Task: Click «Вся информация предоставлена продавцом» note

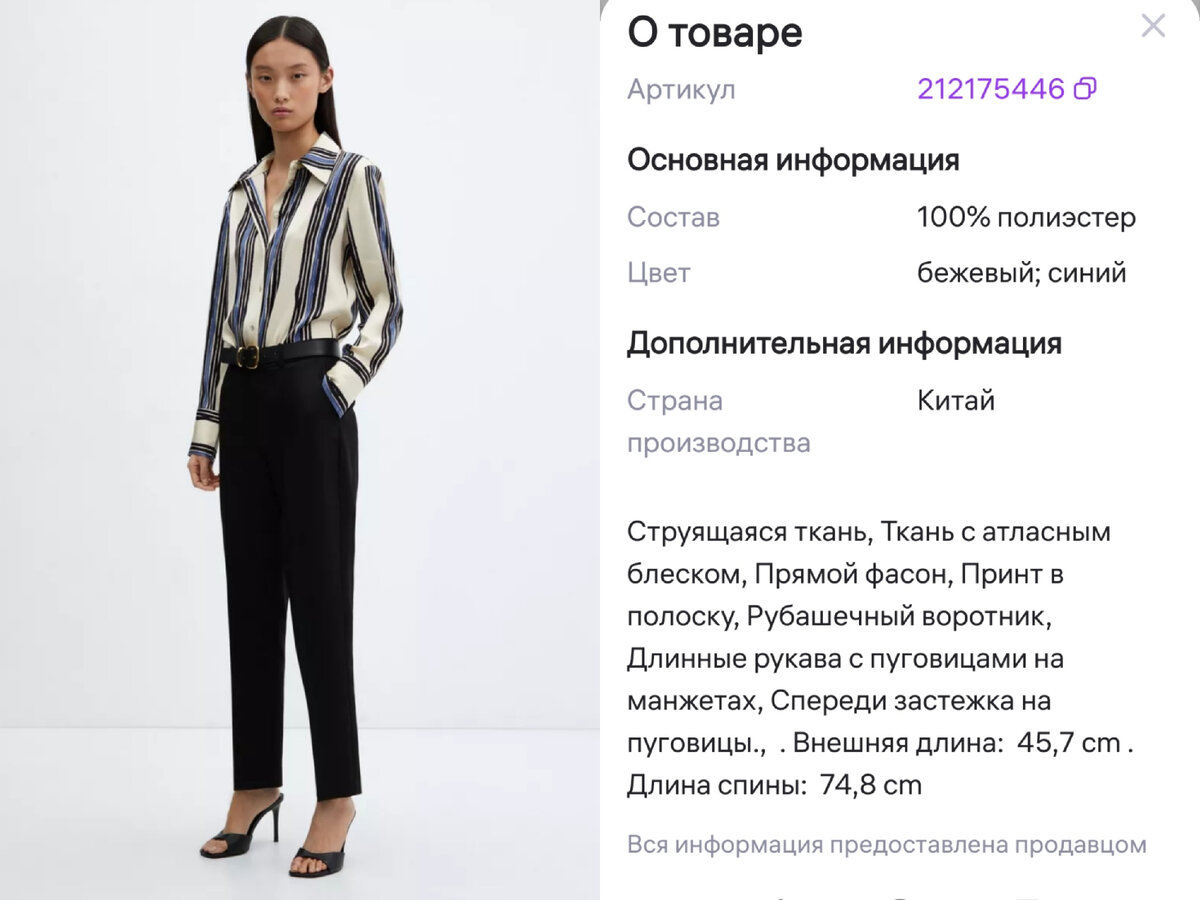Action: 886,844
